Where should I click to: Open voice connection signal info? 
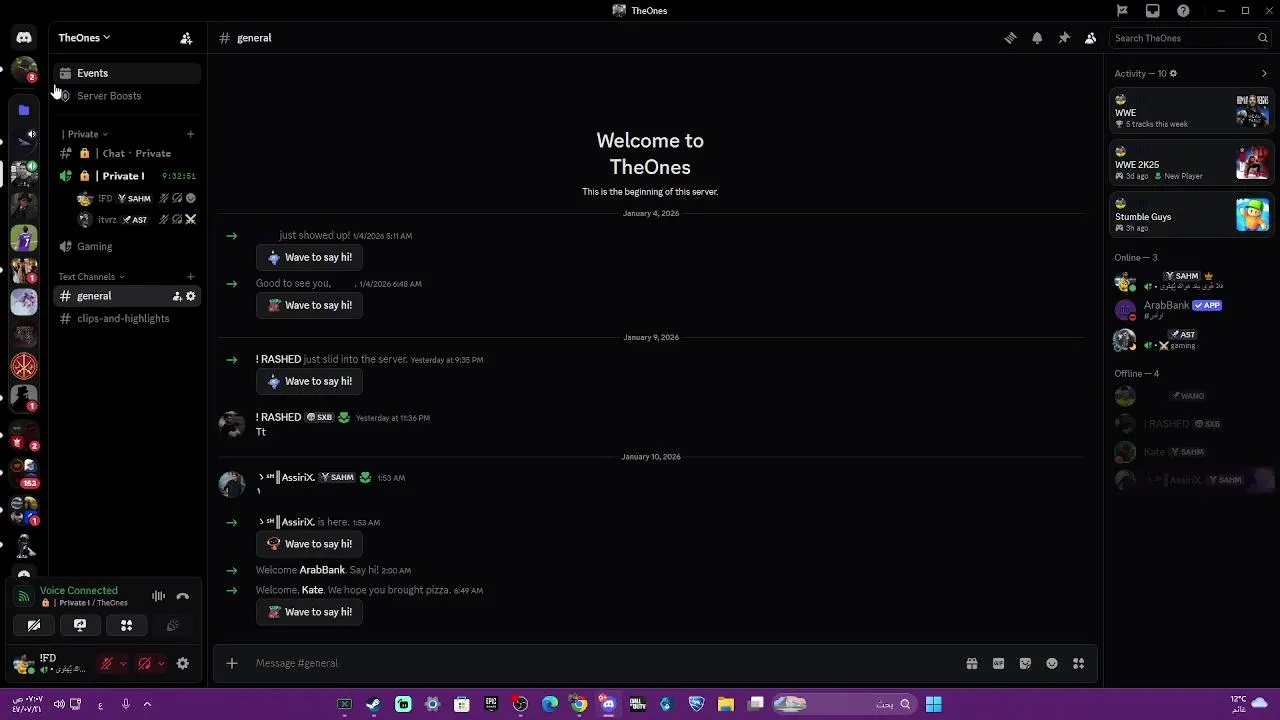(24, 596)
